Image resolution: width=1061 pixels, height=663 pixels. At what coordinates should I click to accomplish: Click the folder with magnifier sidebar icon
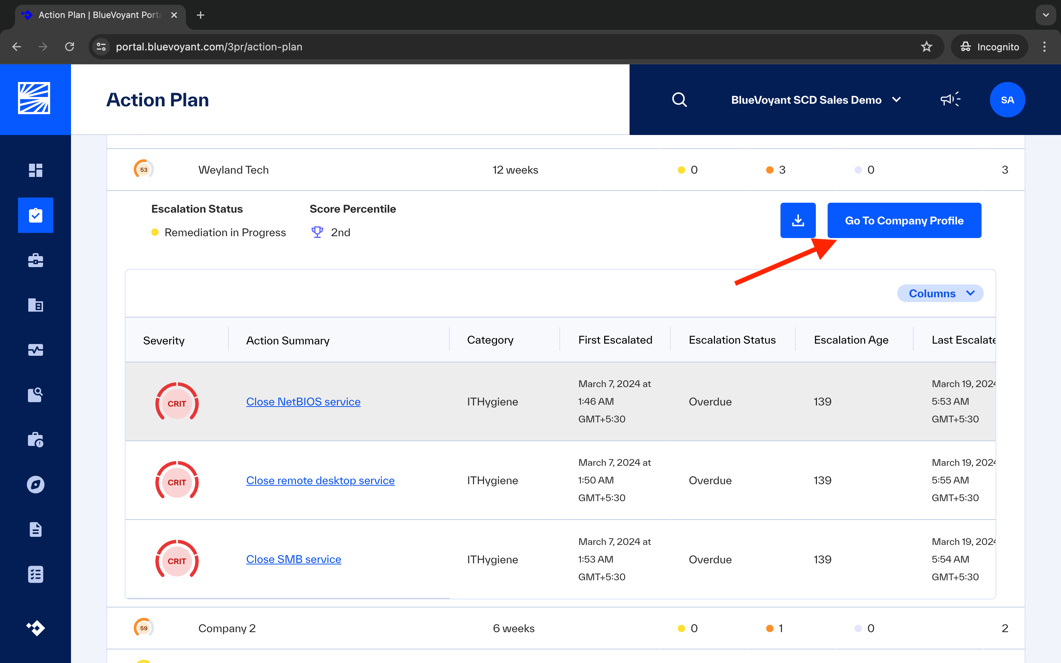tap(35, 395)
